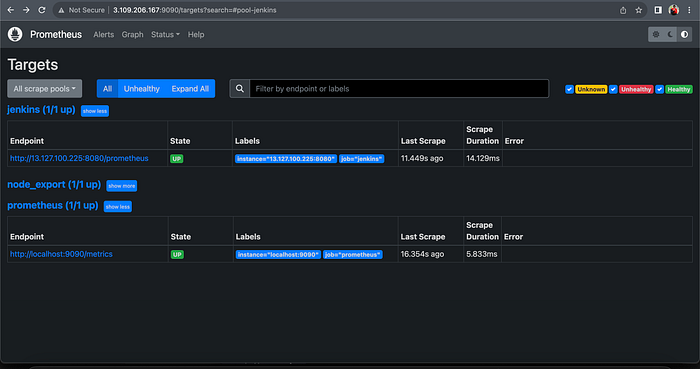Click the 16.354s ago last scrape value
Screen dimensions: 700x369
click(422, 254)
